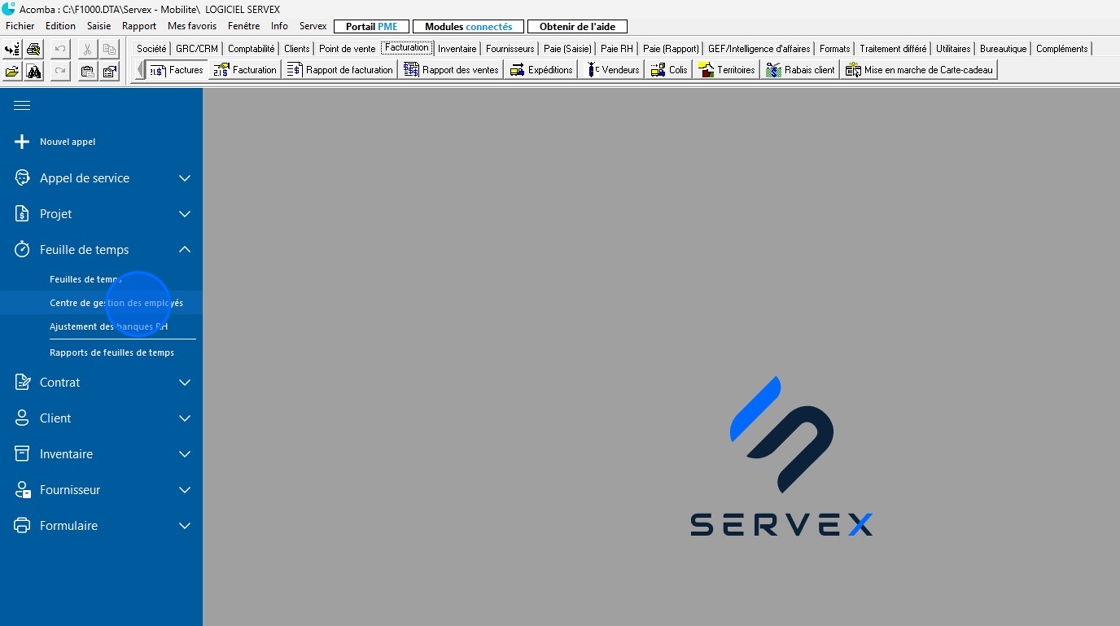Expand the Inventaire sidebar section
The height and width of the screenshot is (626, 1120).
(x=101, y=454)
